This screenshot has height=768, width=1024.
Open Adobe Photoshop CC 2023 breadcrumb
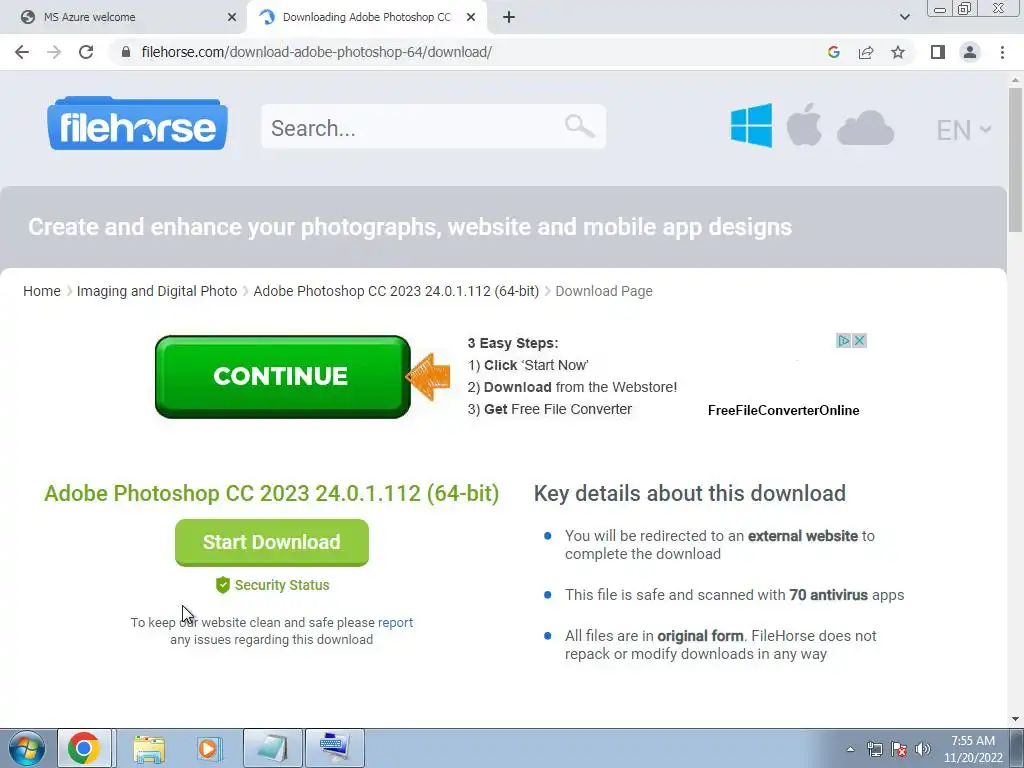[396, 291]
